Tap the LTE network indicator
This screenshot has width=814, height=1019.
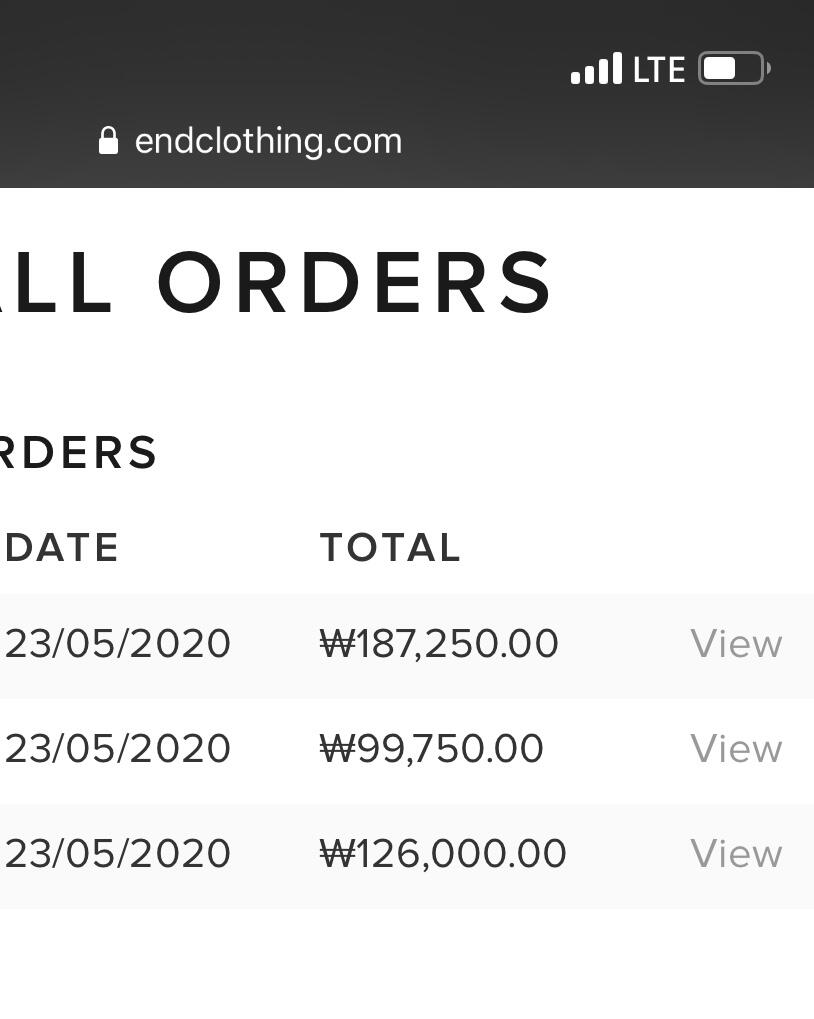(659, 69)
